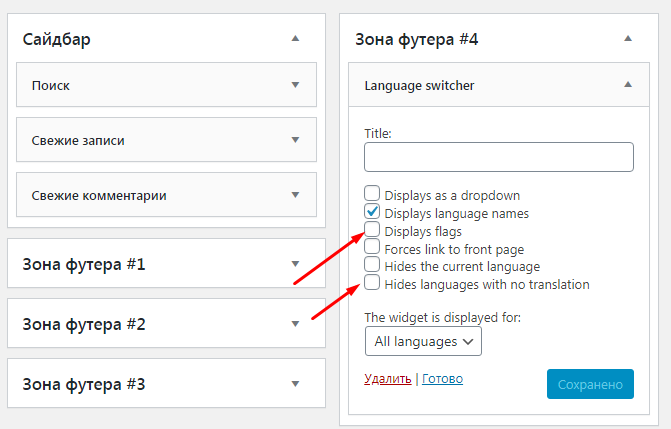Uncheck Displays language names checkbox
This screenshot has width=671, height=429.
tap(372, 212)
